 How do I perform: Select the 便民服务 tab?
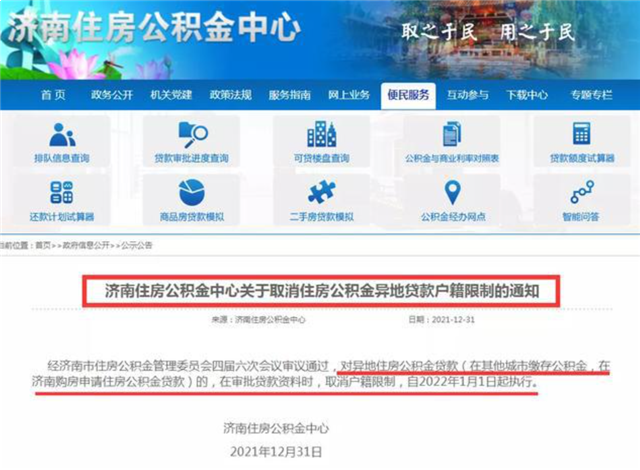pos(408,95)
